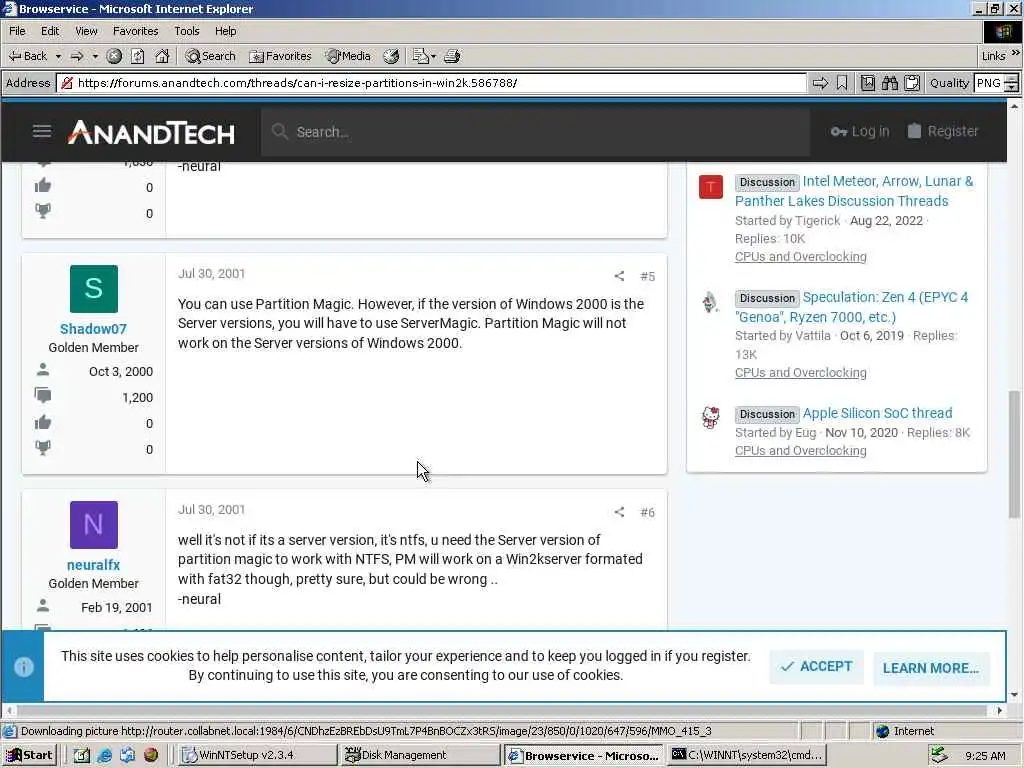Click the system tray hardware icon
The image size is (1024, 768).
939,756
